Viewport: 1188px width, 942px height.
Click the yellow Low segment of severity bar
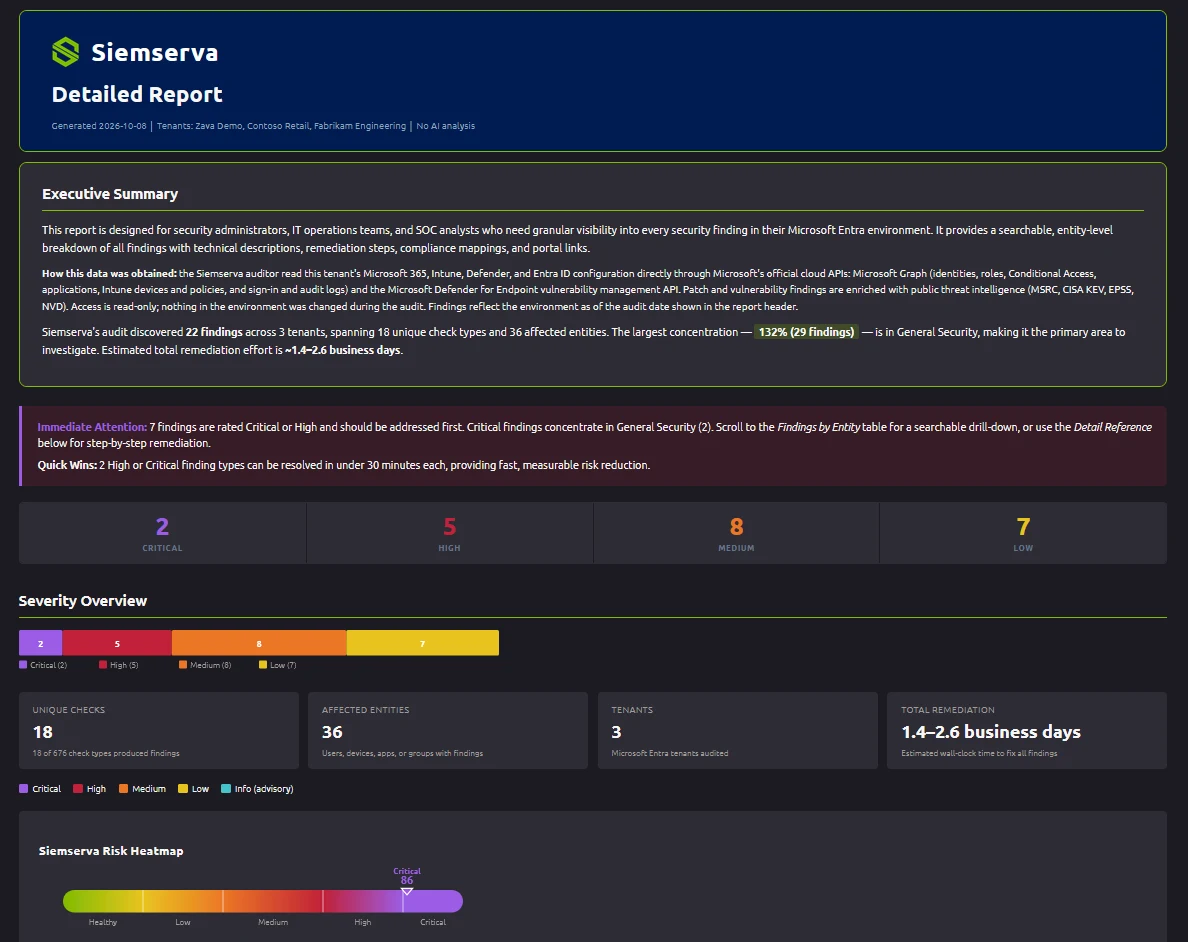pyautogui.click(x=423, y=643)
